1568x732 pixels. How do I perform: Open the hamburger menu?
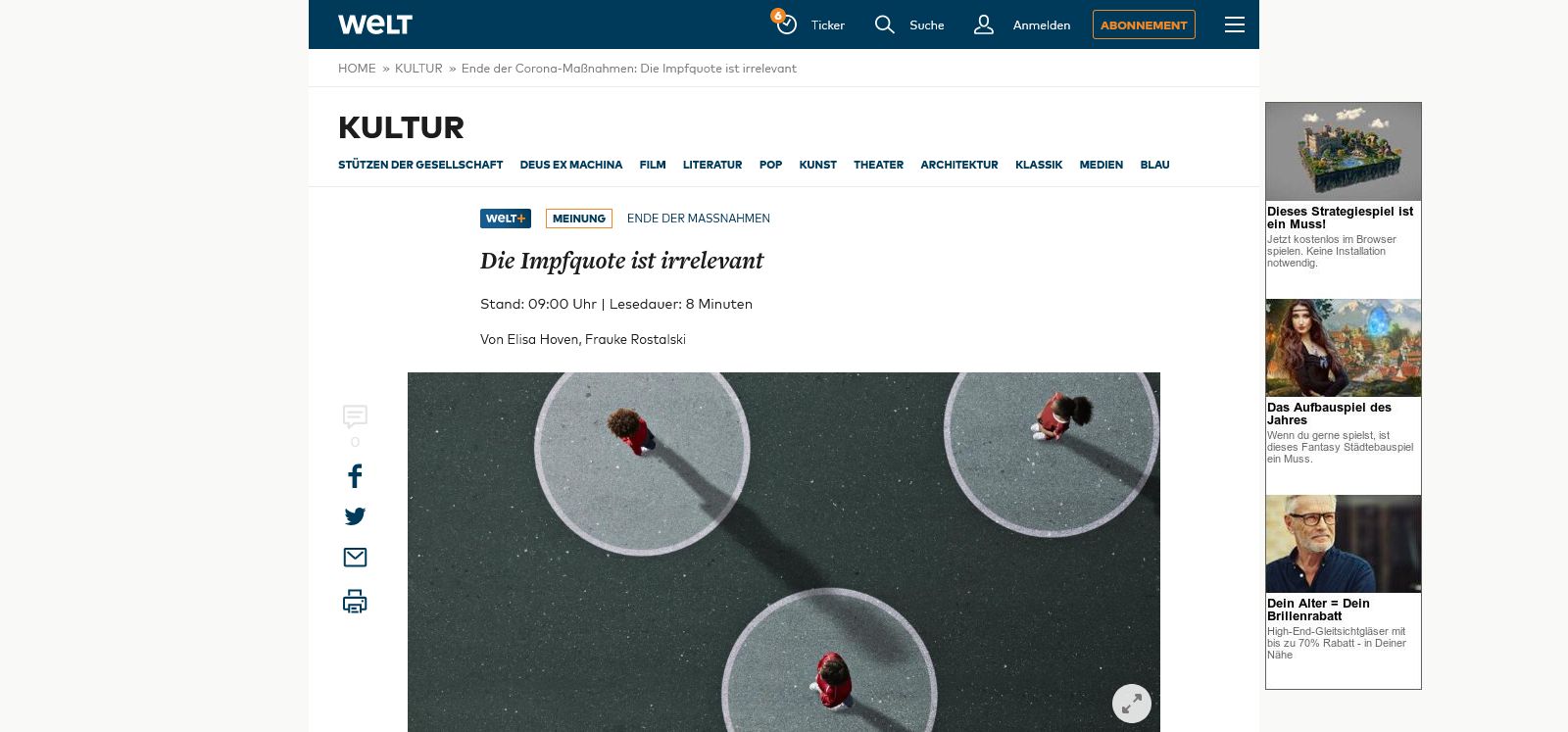coord(1234,24)
